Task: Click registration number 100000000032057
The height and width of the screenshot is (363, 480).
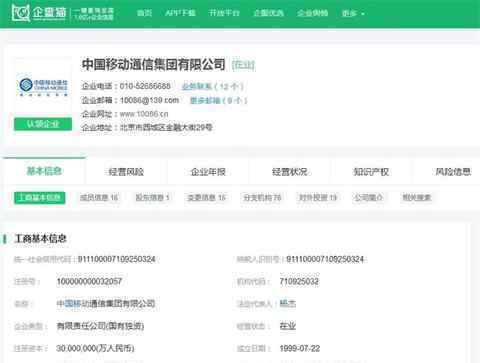Action: click(89, 282)
